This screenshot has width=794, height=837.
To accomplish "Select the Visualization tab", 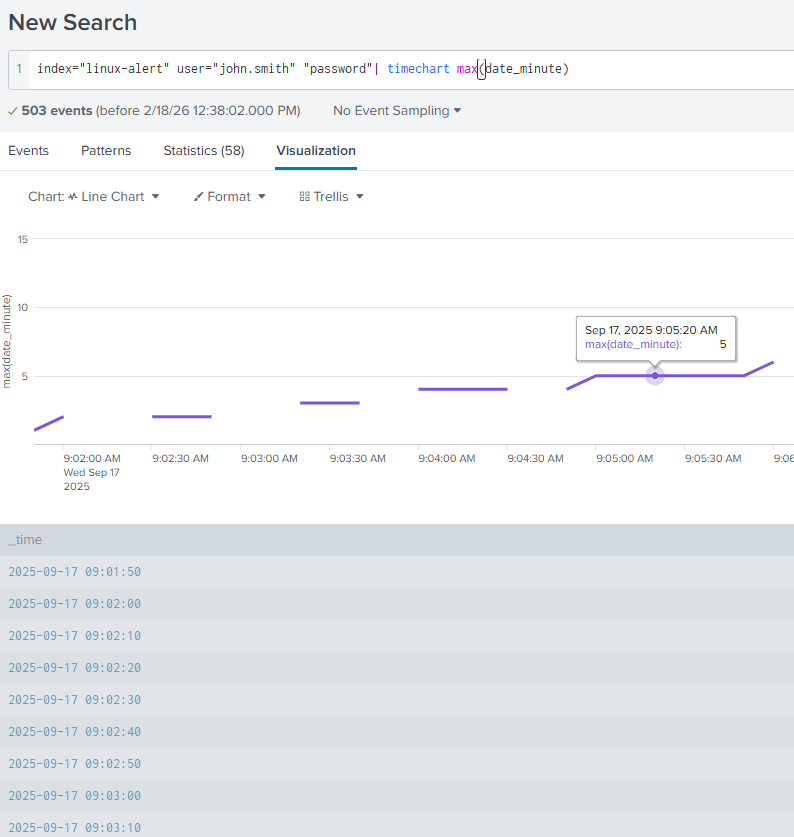I will click(315, 151).
